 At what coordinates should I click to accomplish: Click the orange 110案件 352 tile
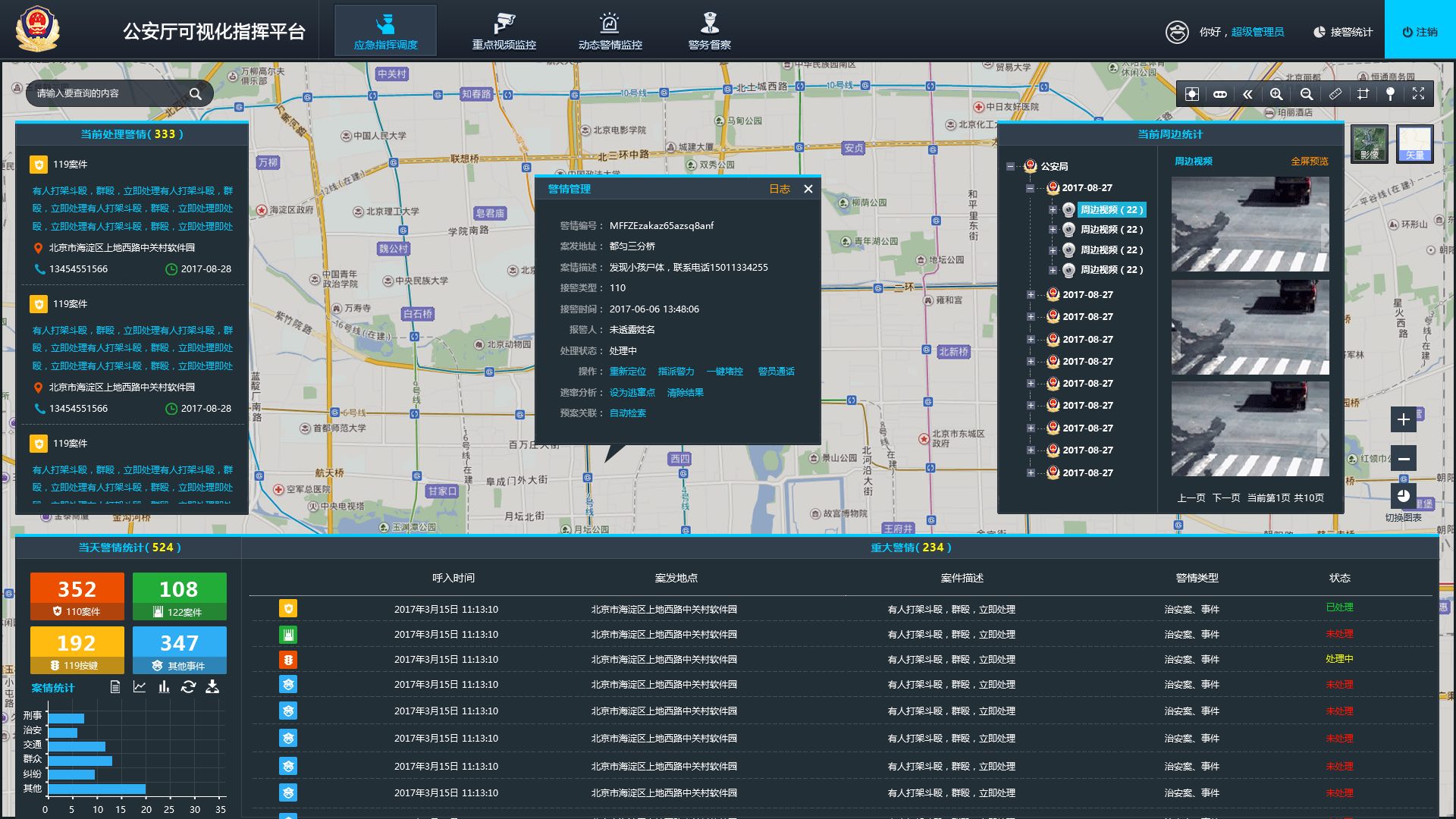[77, 596]
